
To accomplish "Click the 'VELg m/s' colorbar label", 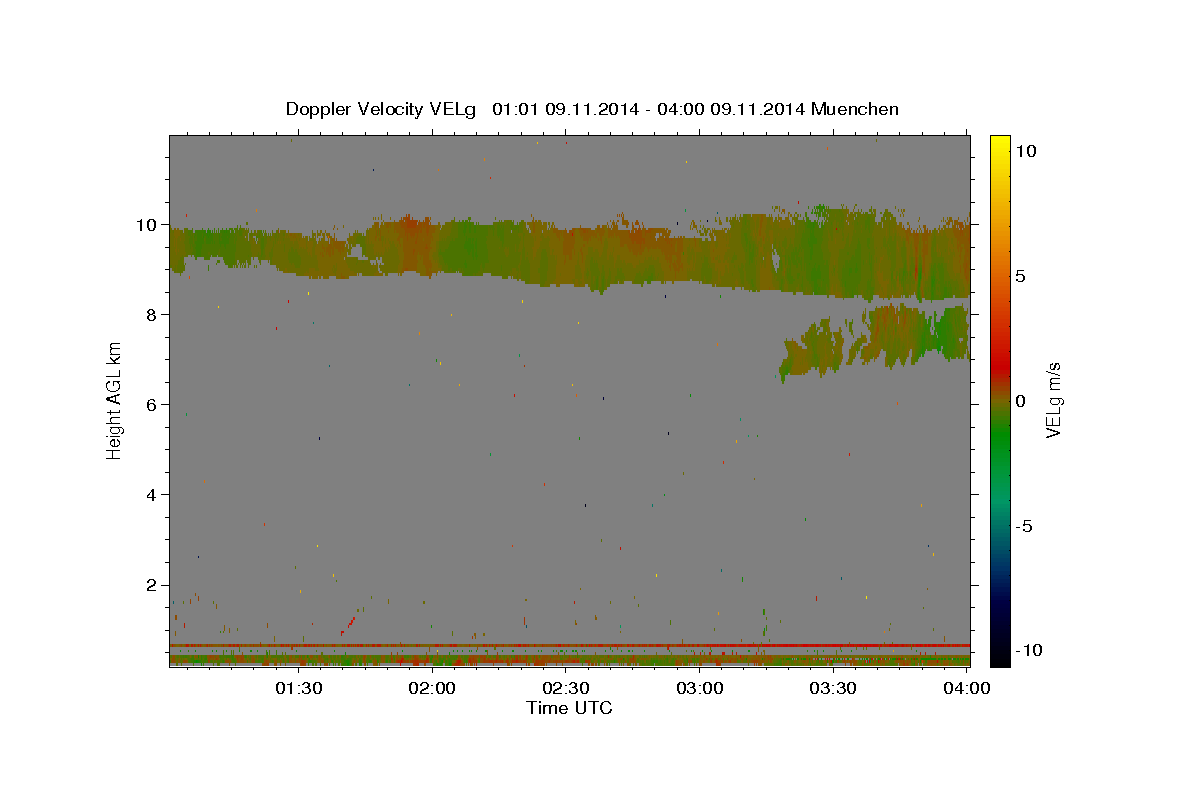I will [1053, 400].
